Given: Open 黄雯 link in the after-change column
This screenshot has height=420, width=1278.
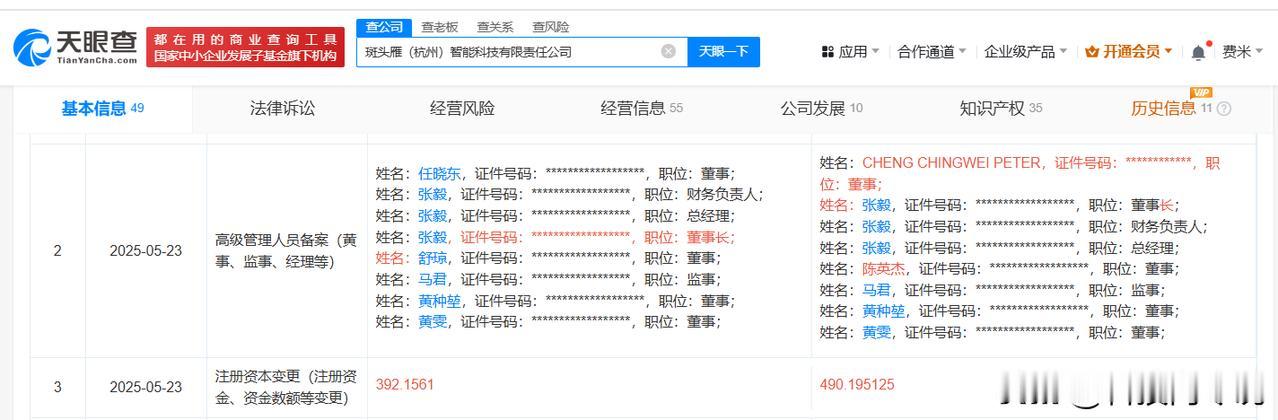Looking at the screenshot, I should 877,332.
